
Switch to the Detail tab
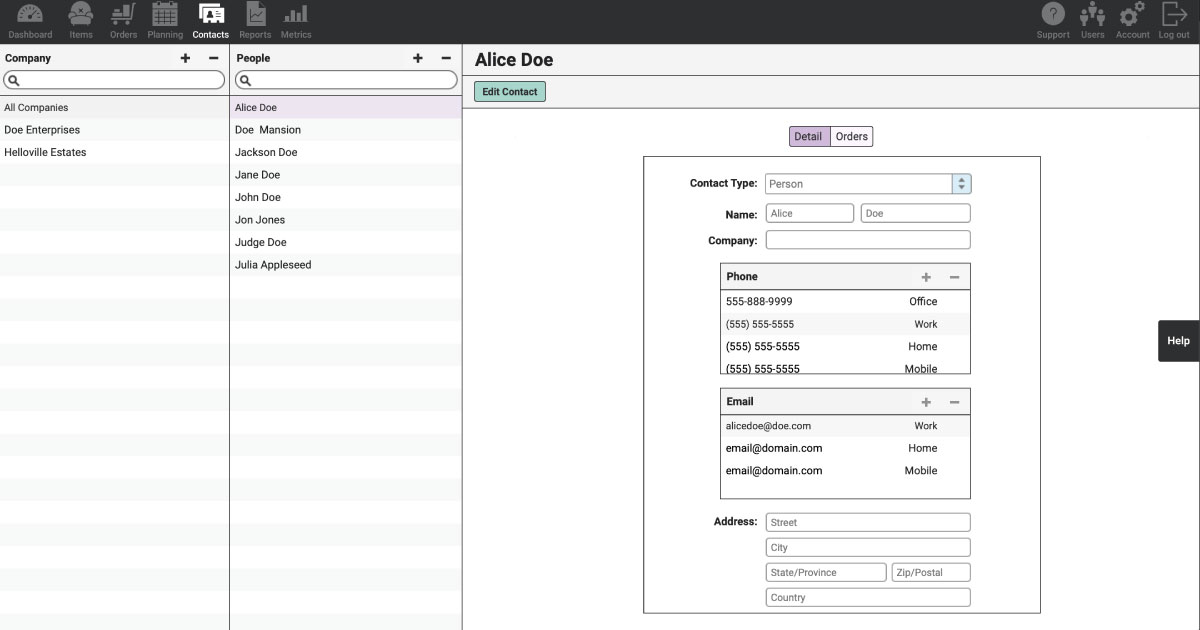point(809,137)
